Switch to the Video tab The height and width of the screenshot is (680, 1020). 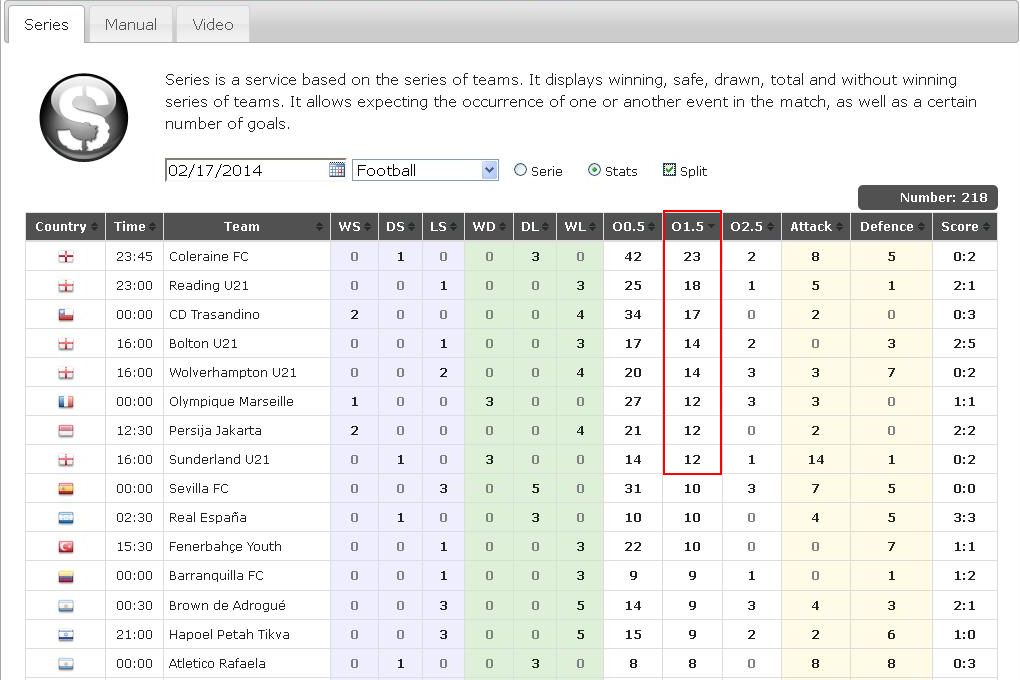pyautogui.click(x=213, y=25)
